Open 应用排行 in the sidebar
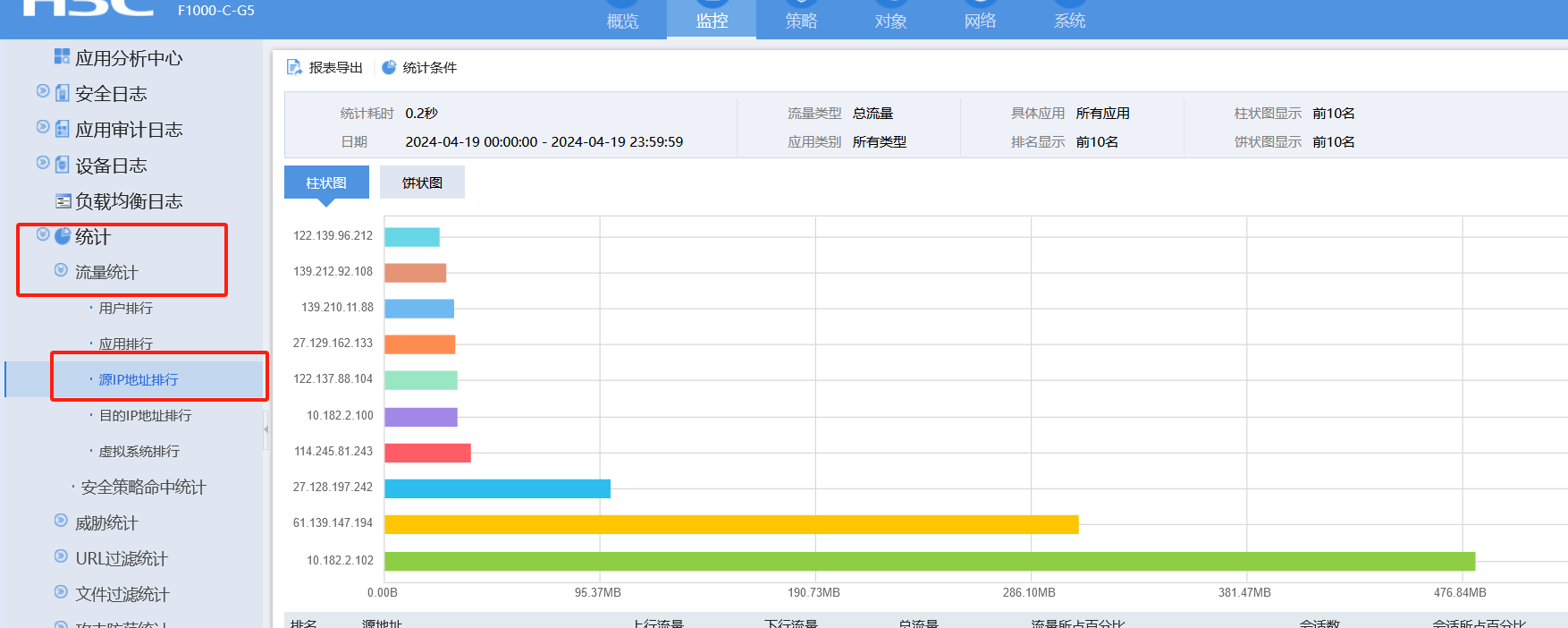 tap(126, 344)
